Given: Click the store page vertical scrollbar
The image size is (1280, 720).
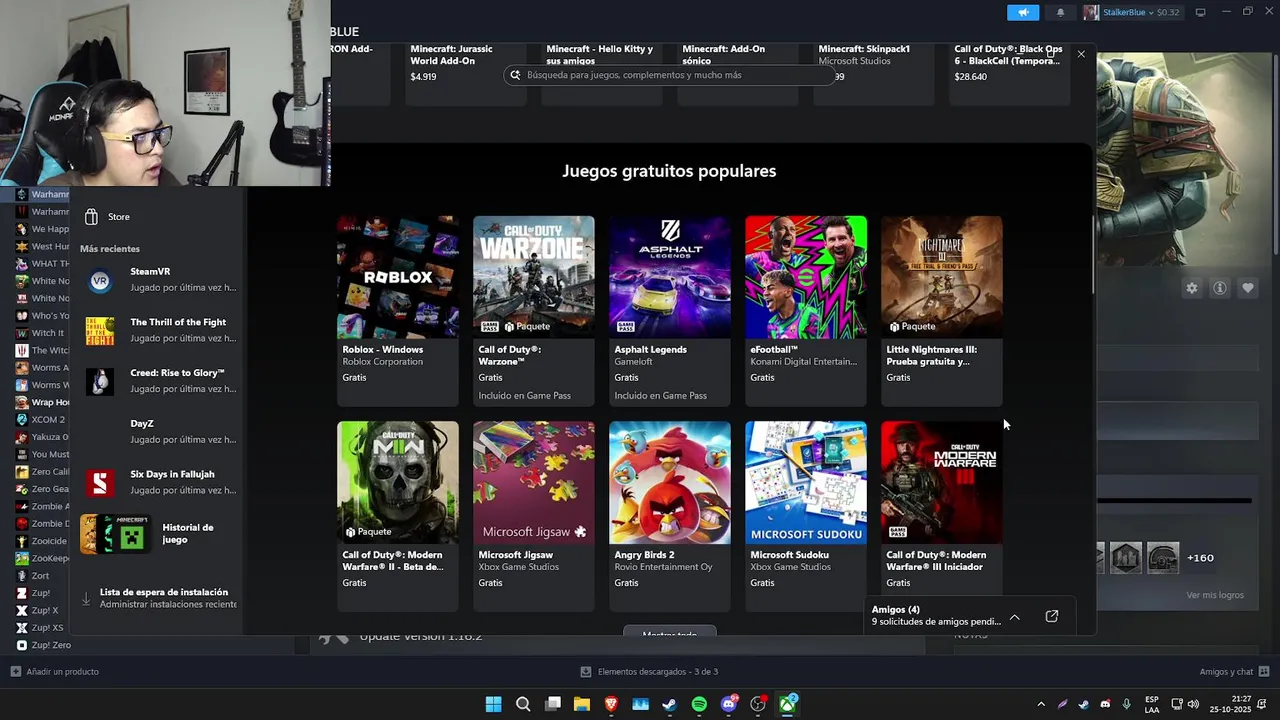Looking at the screenshot, I should click(x=1092, y=255).
